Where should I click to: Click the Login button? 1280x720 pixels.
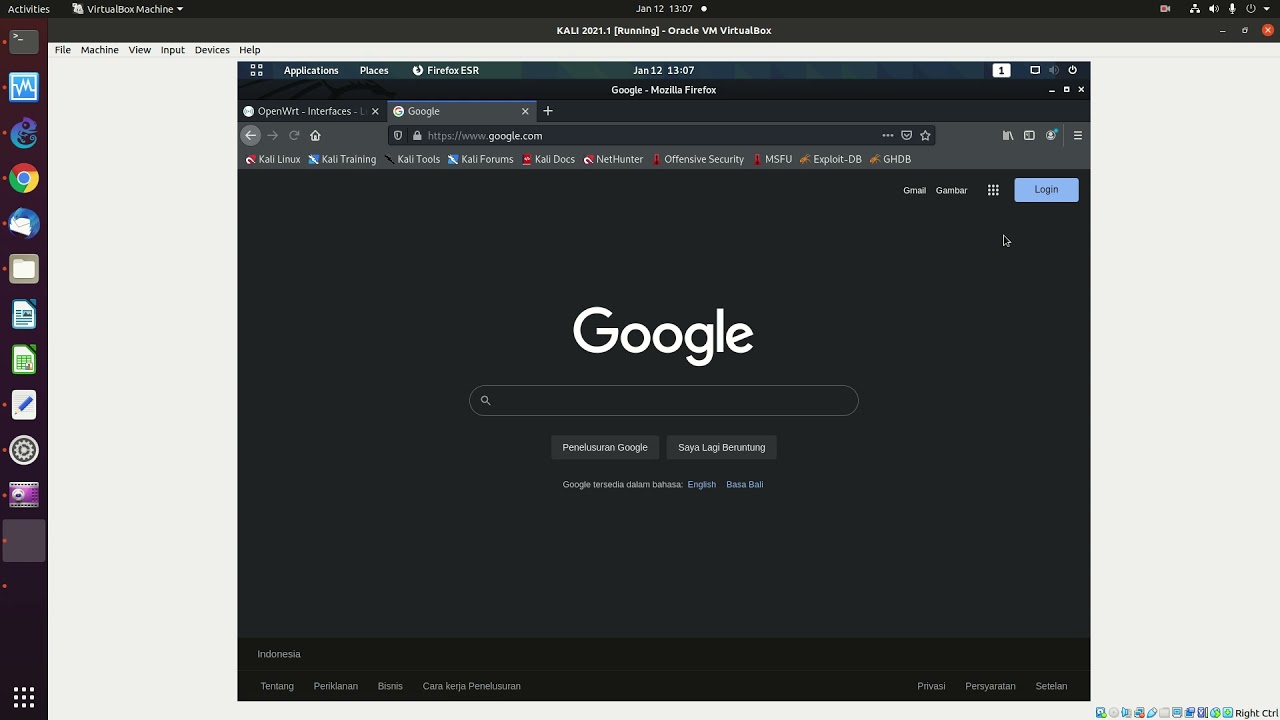[x=1046, y=190]
